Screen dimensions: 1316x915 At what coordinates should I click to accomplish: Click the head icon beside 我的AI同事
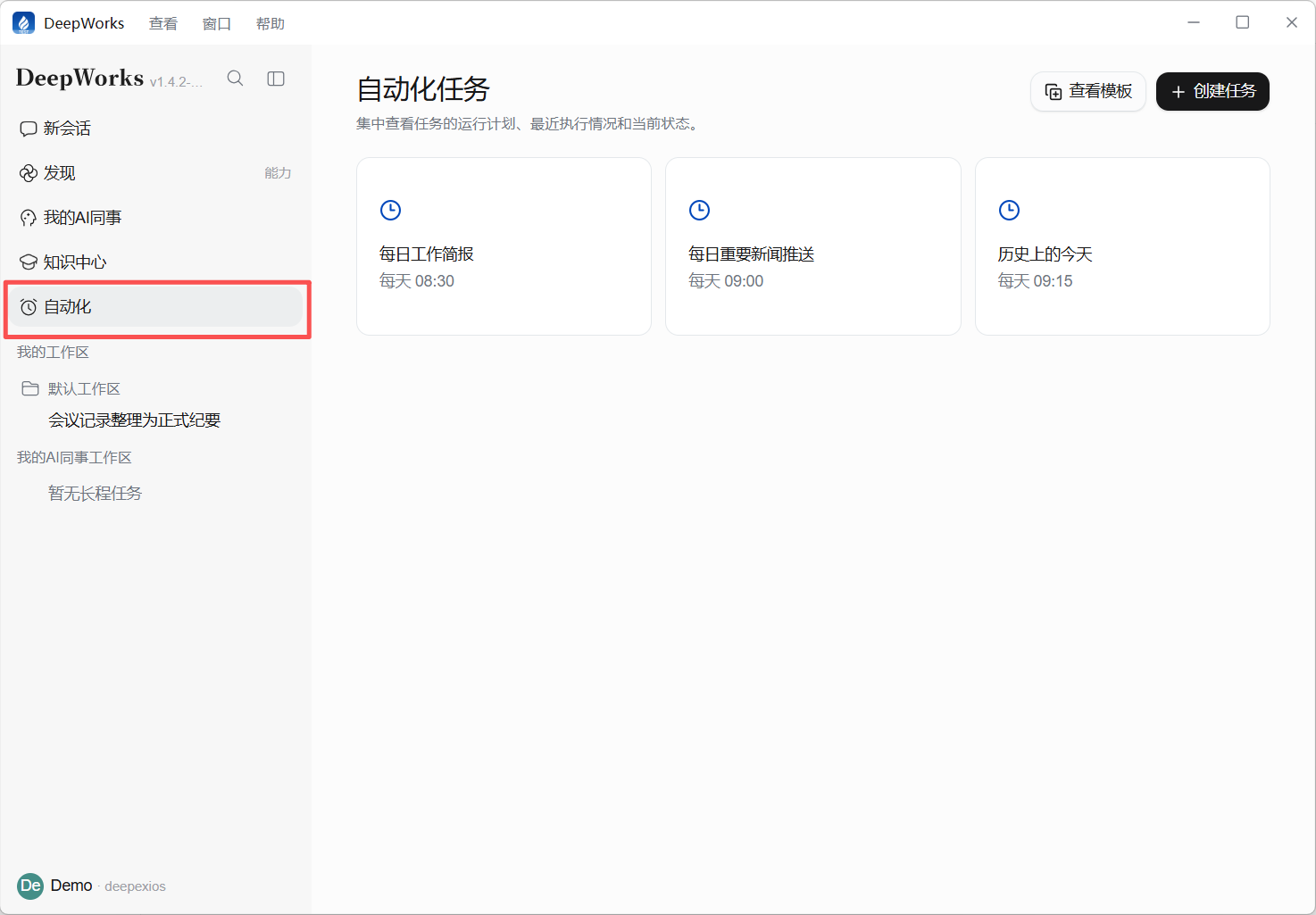coord(29,218)
